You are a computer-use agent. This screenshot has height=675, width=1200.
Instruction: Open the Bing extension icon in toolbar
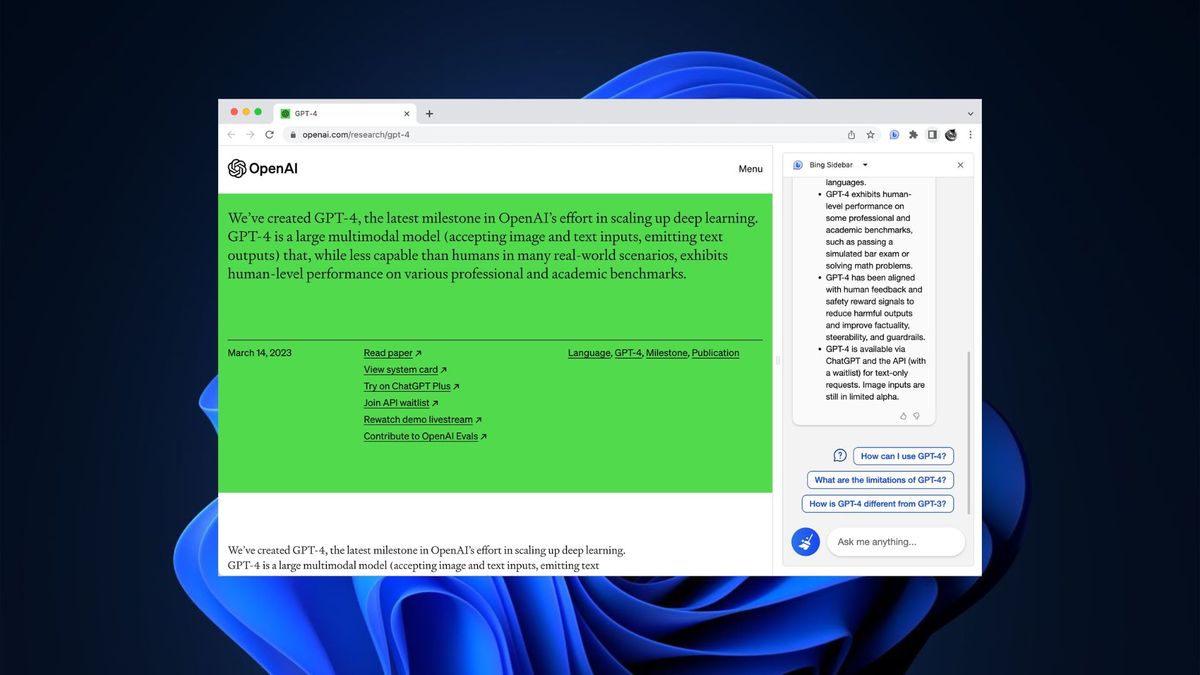(x=894, y=135)
